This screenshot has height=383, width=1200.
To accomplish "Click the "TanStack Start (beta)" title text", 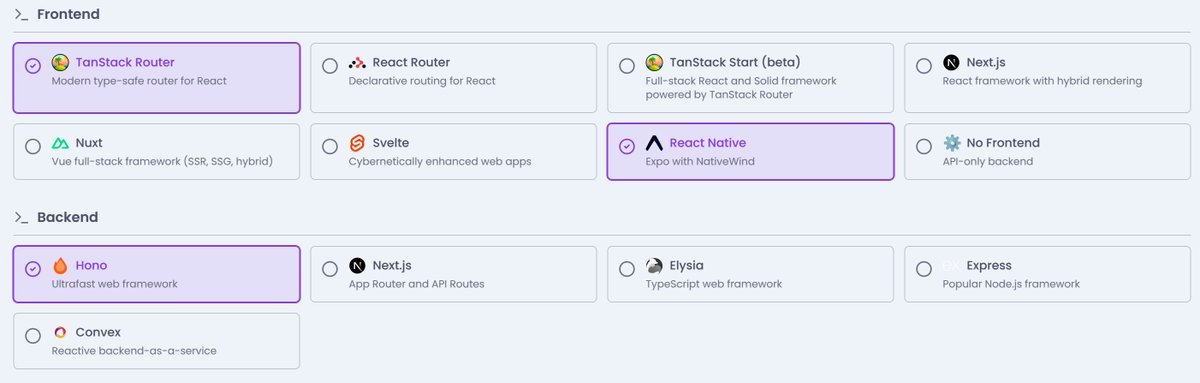I will tap(735, 62).
